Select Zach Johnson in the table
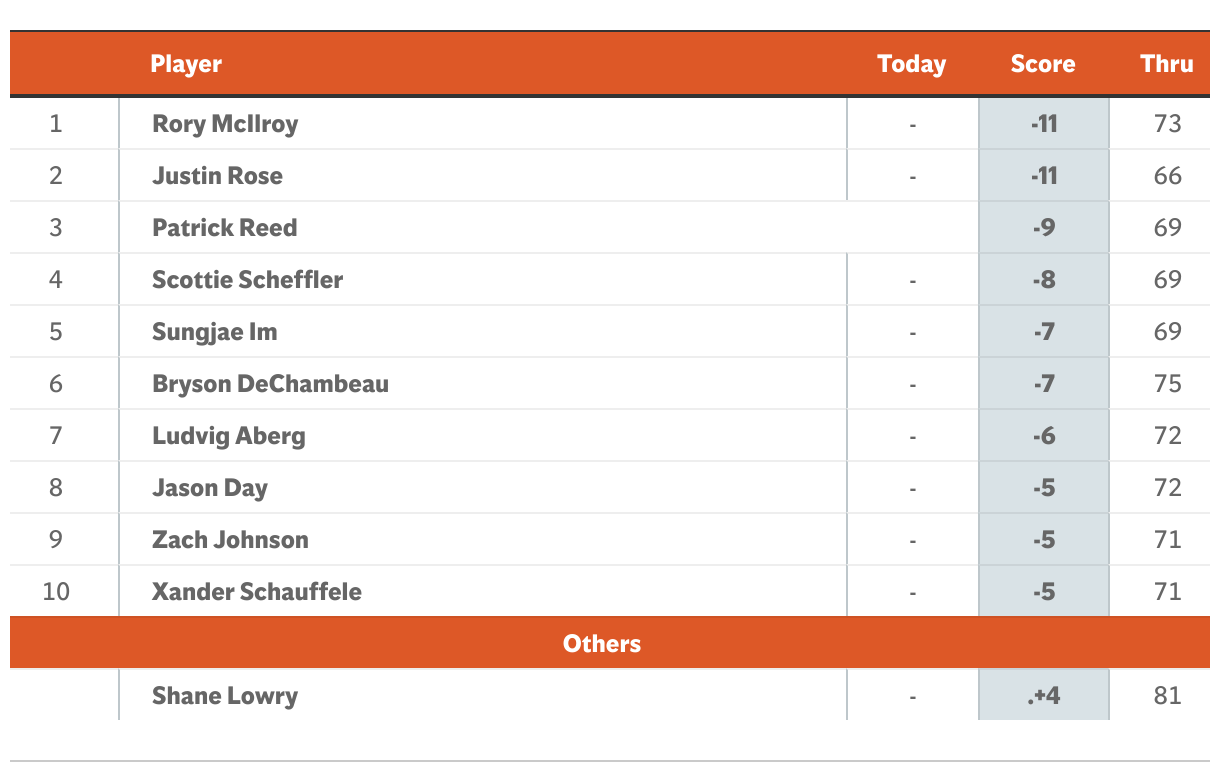The height and width of the screenshot is (772, 1220). pyautogui.click(x=230, y=540)
